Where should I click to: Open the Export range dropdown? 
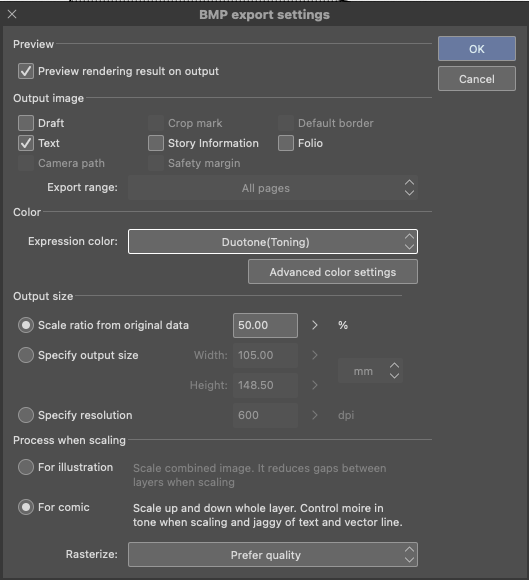click(x=273, y=188)
